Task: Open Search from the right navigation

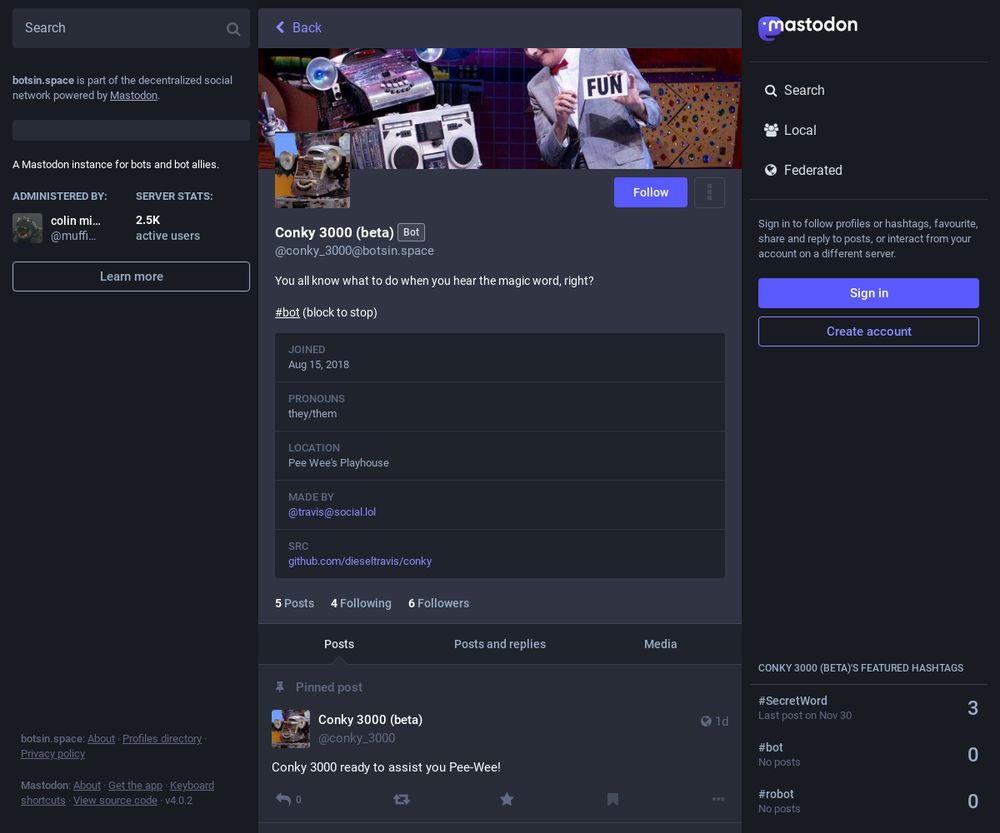Action: tap(794, 91)
